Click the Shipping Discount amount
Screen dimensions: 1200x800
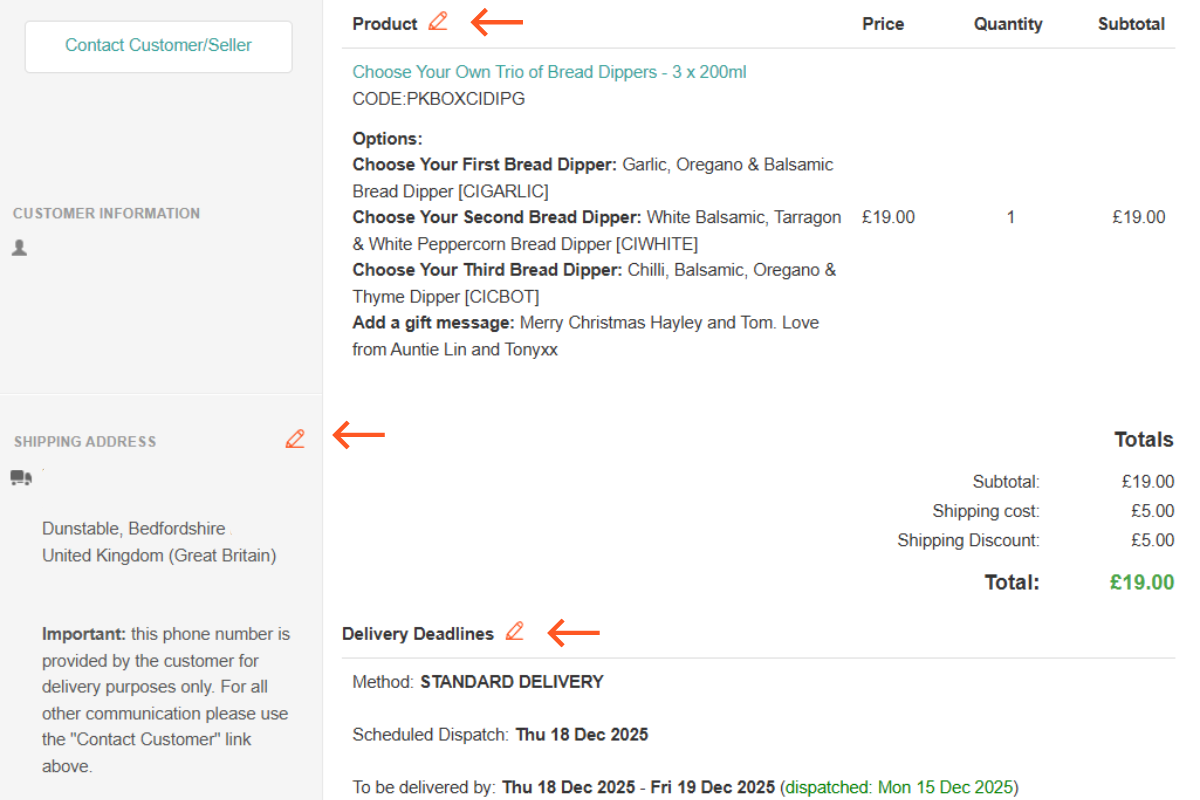click(x=1152, y=540)
